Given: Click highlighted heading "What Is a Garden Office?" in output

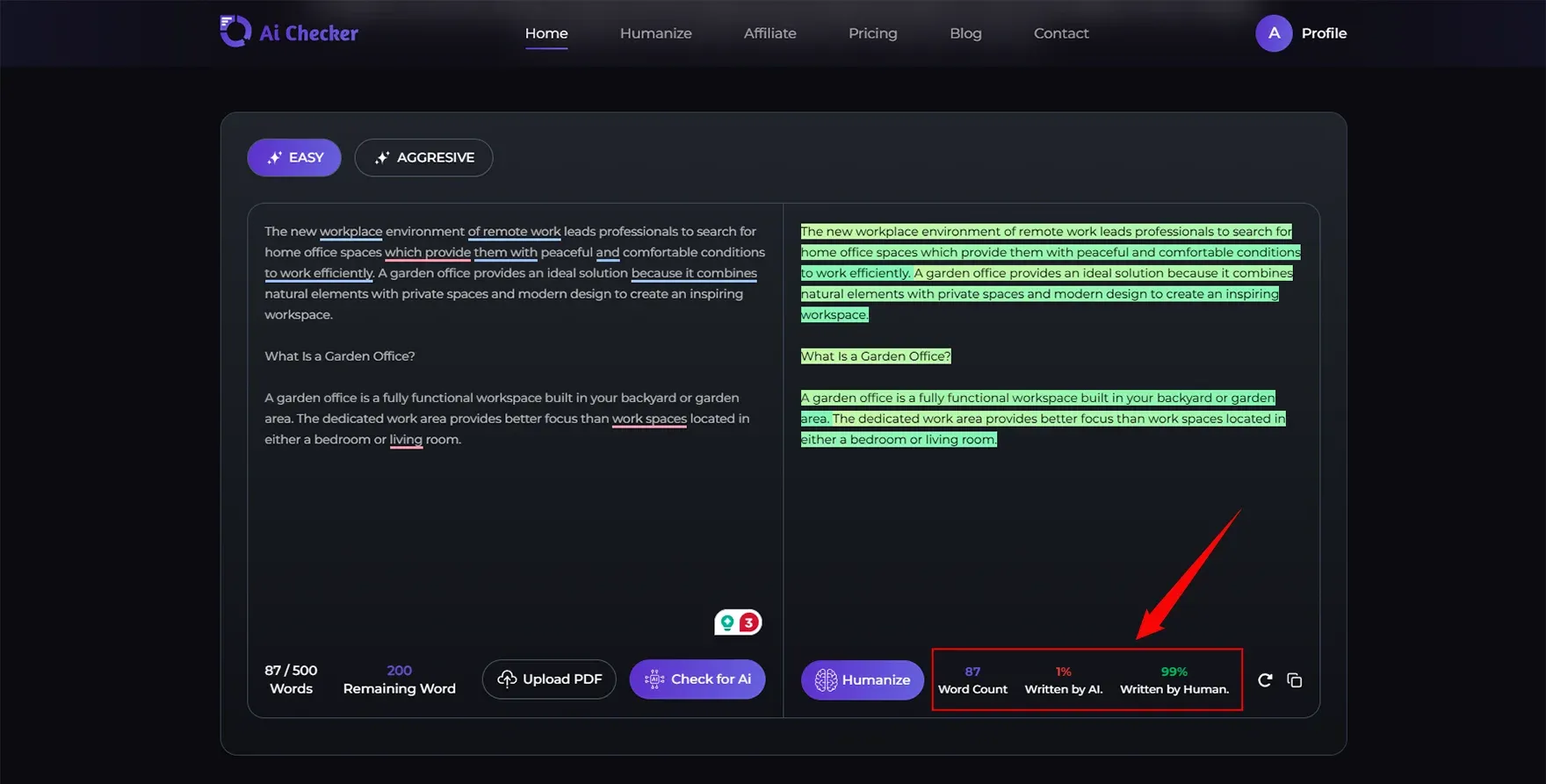Looking at the screenshot, I should point(876,356).
